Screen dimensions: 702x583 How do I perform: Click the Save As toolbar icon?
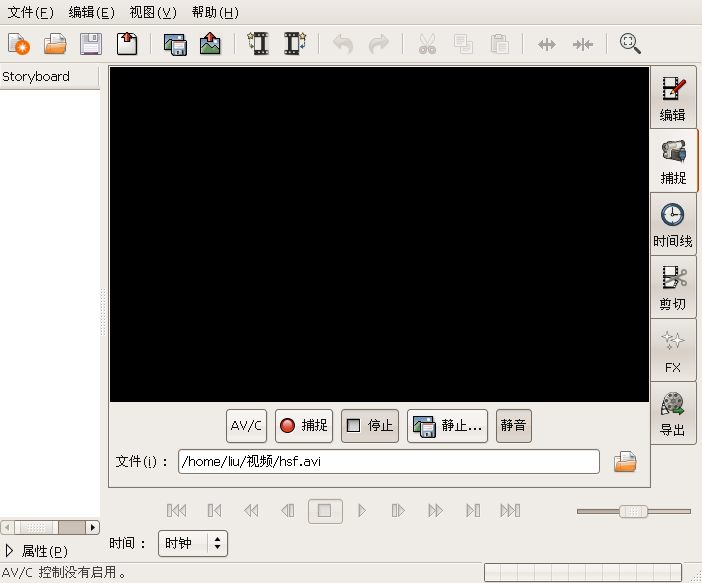(x=127, y=44)
